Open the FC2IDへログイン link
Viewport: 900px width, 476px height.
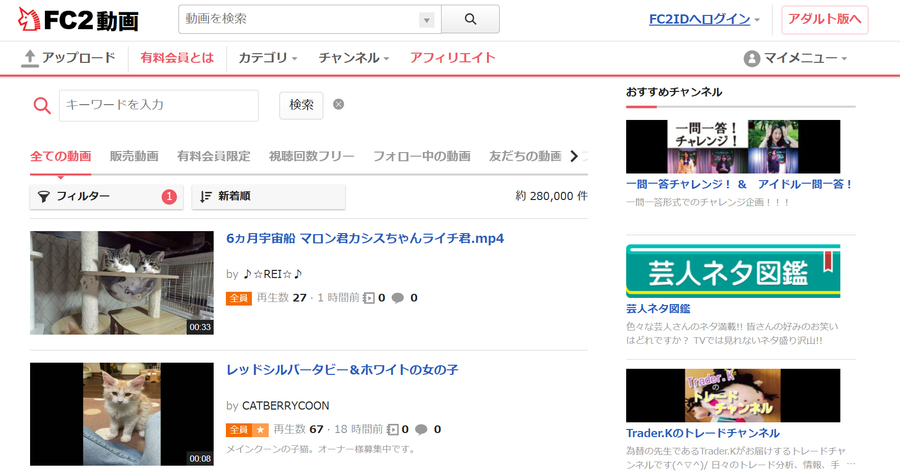coord(699,19)
